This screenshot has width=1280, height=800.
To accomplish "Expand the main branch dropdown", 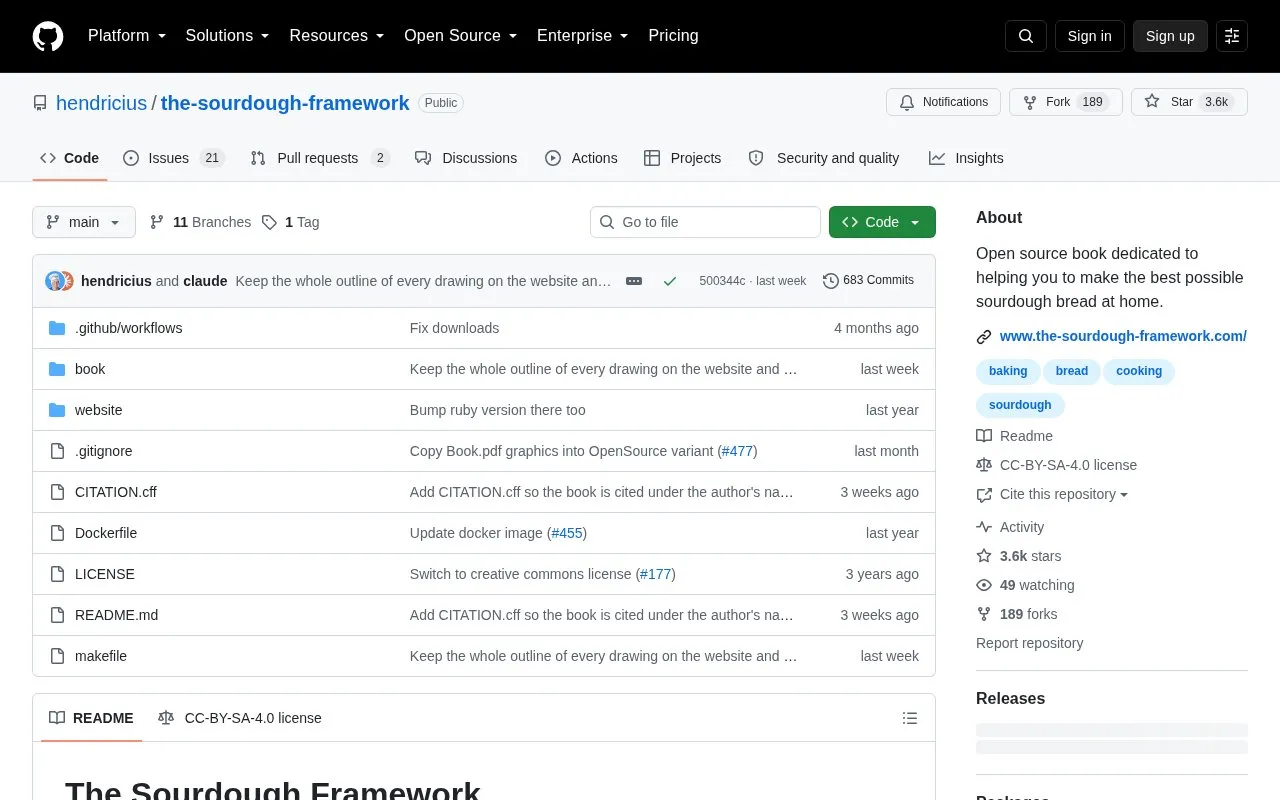I will 84,222.
